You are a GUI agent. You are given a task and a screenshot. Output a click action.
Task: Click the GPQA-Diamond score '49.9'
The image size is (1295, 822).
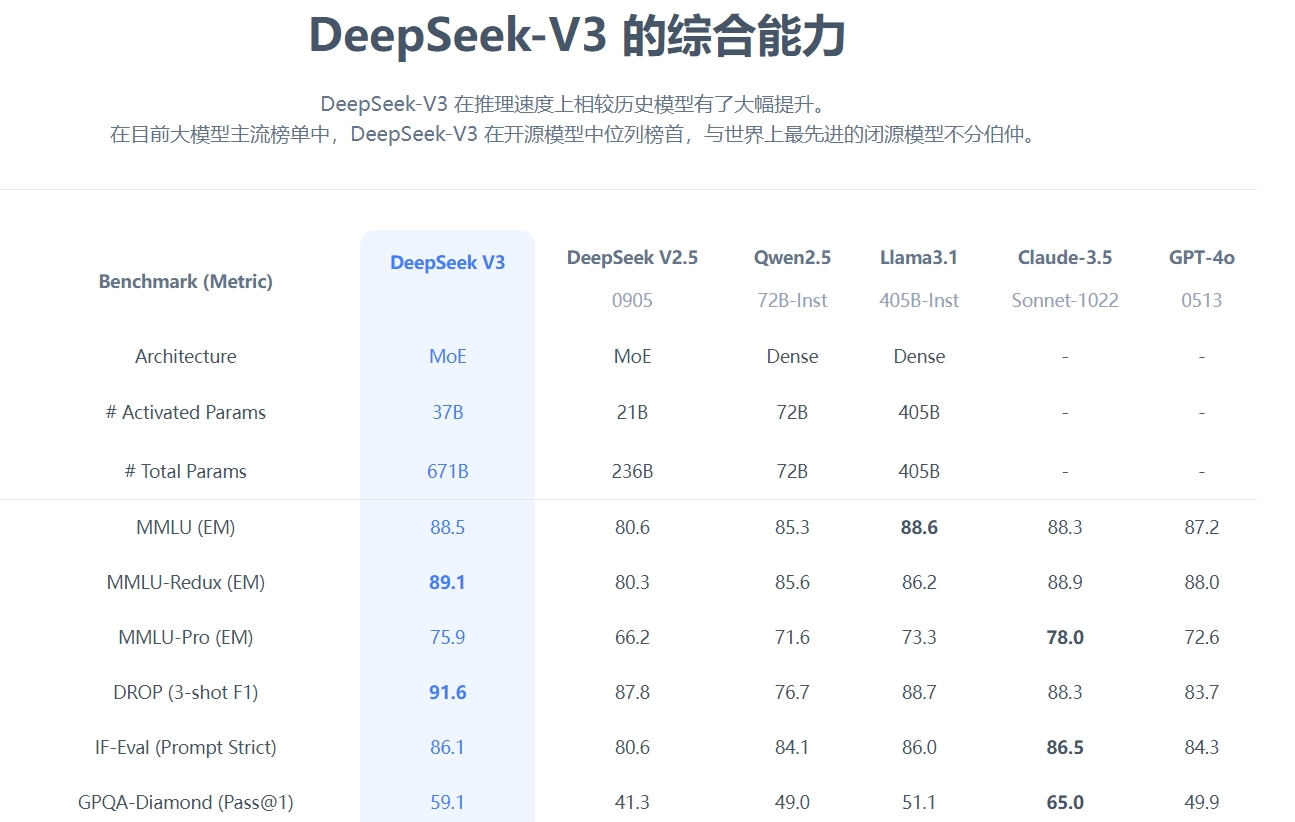tap(1202, 802)
